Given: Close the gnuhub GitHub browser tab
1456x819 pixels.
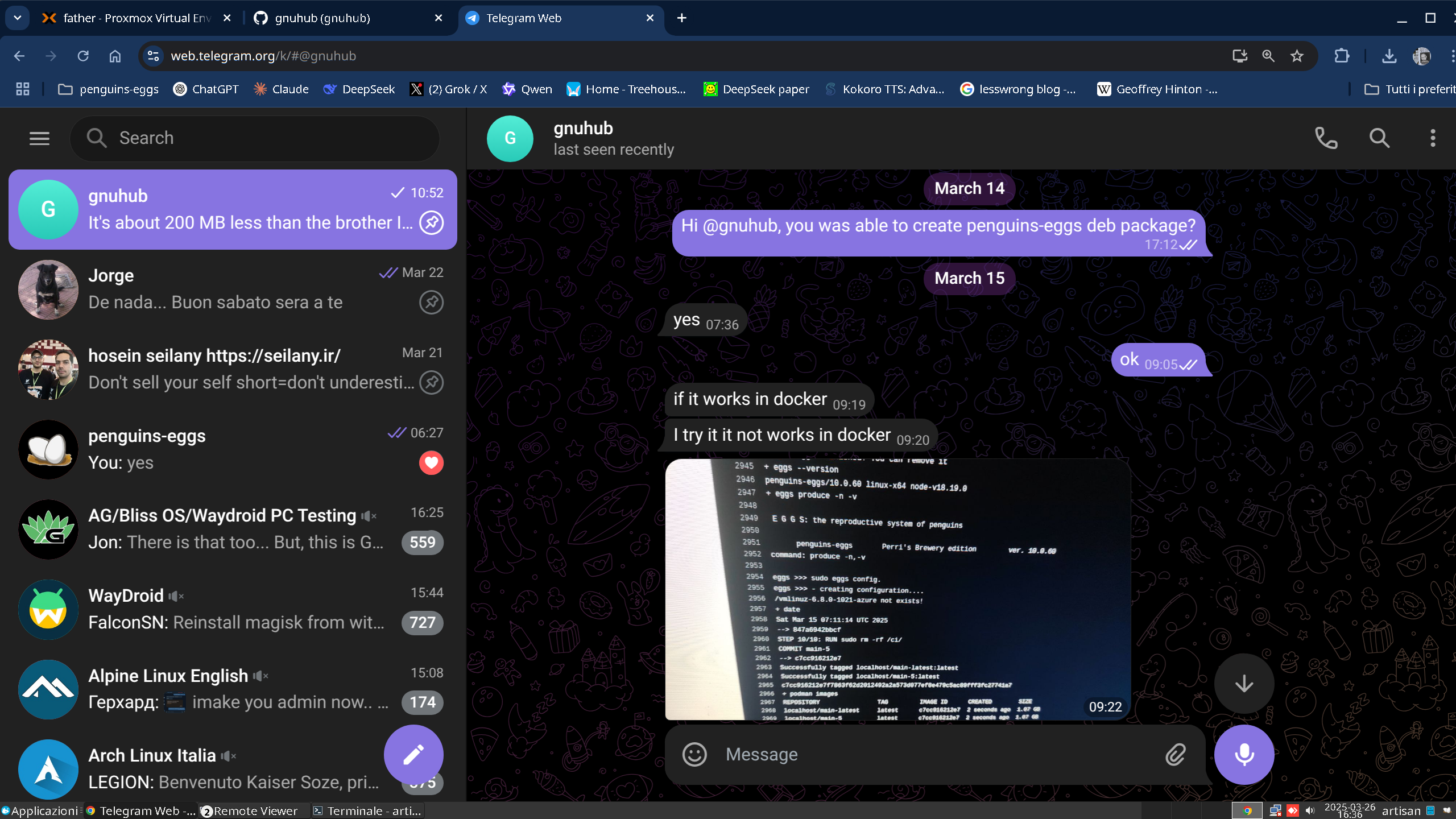Looking at the screenshot, I should [x=439, y=18].
